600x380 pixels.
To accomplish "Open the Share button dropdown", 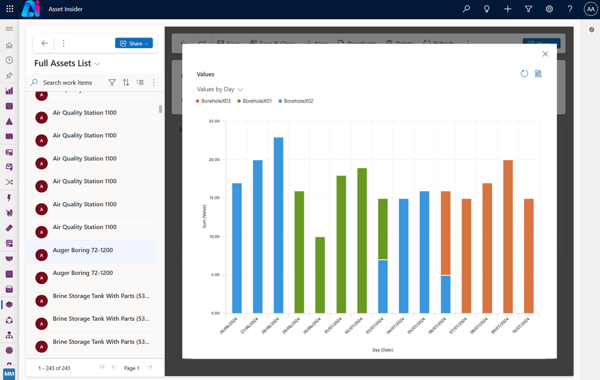I will pyautogui.click(x=134, y=43).
